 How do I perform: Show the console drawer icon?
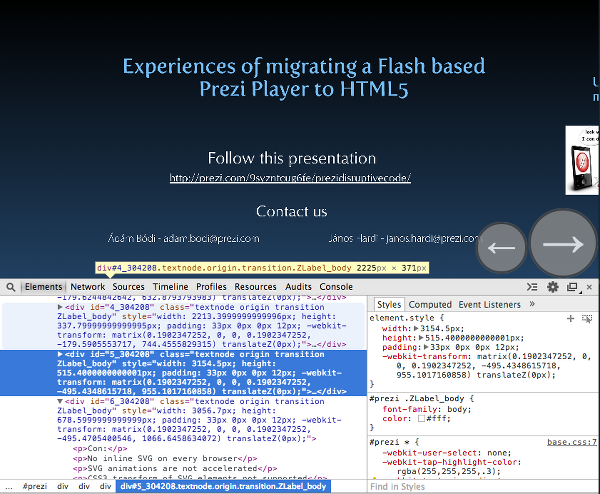pyautogui.click(x=532, y=287)
